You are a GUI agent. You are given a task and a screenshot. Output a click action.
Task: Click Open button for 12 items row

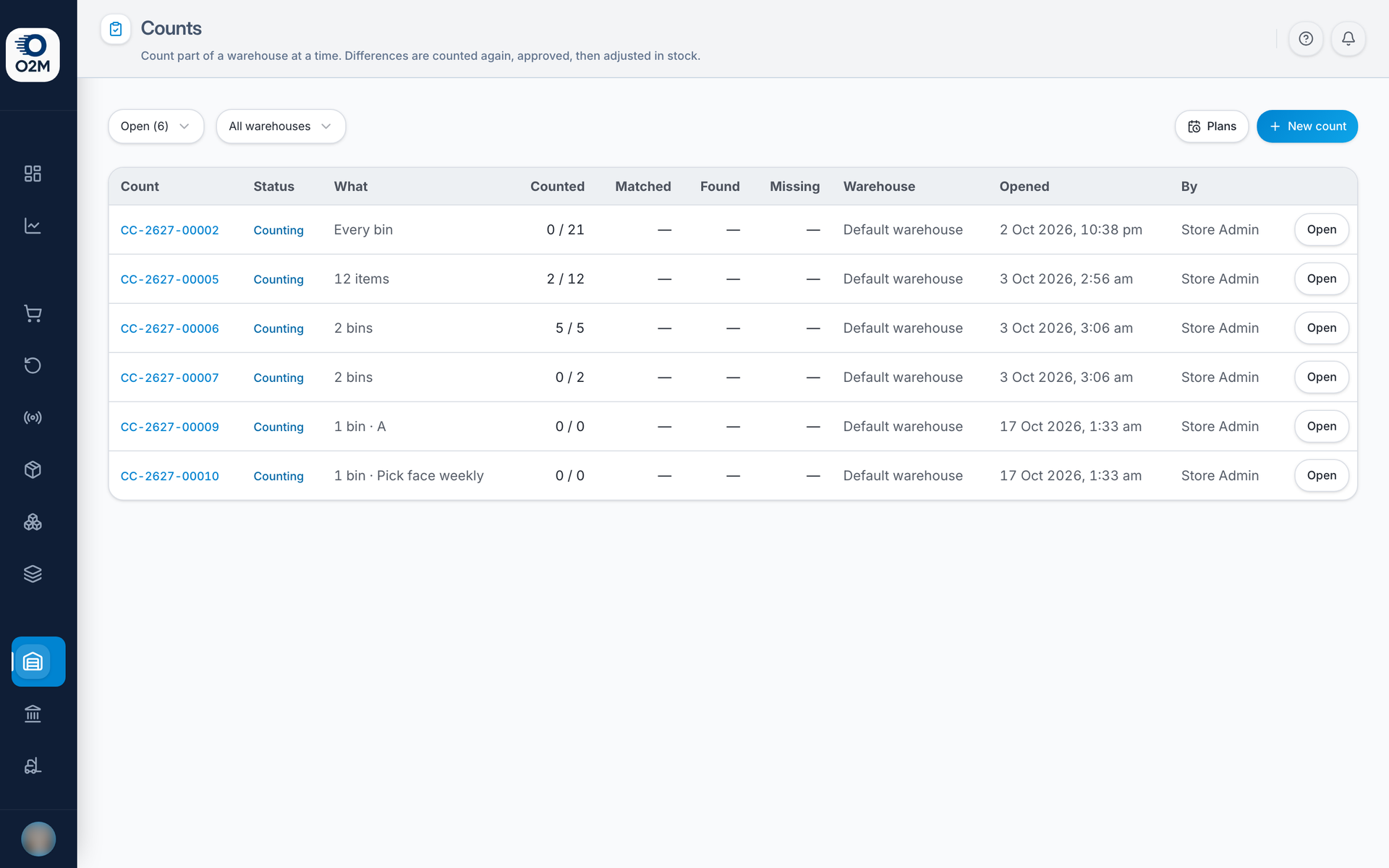pyautogui.click(x=1322, y=279)
